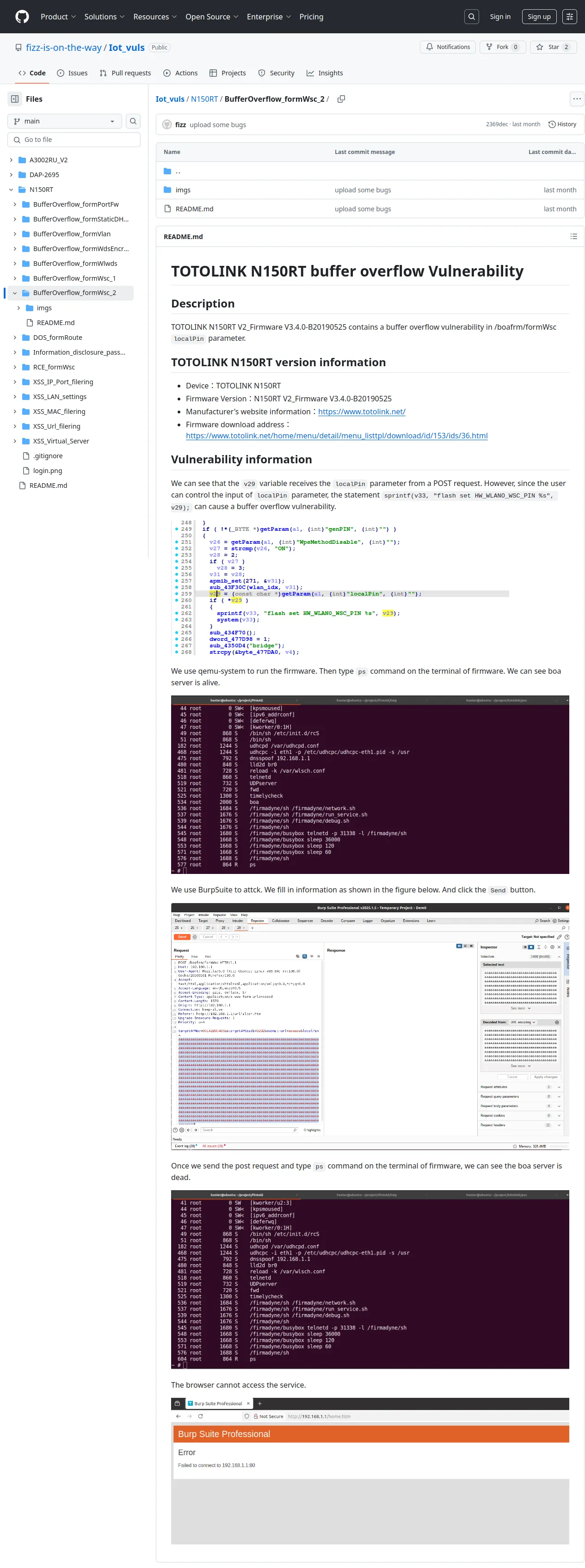Image resolution: width=585 pixels, height=1568 pixels.
Task: Open the Copilot menu icon beside Sign up
Action: (569, 17)
